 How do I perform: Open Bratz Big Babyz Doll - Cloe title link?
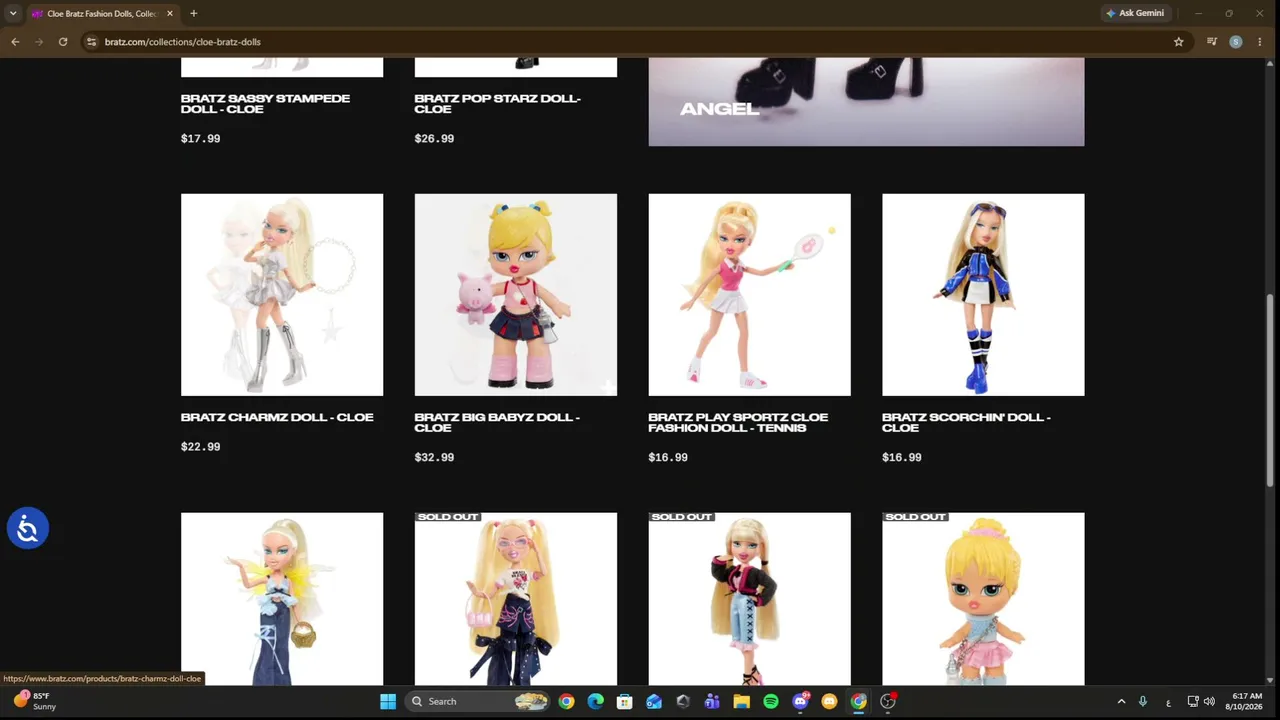pos(497,422)
